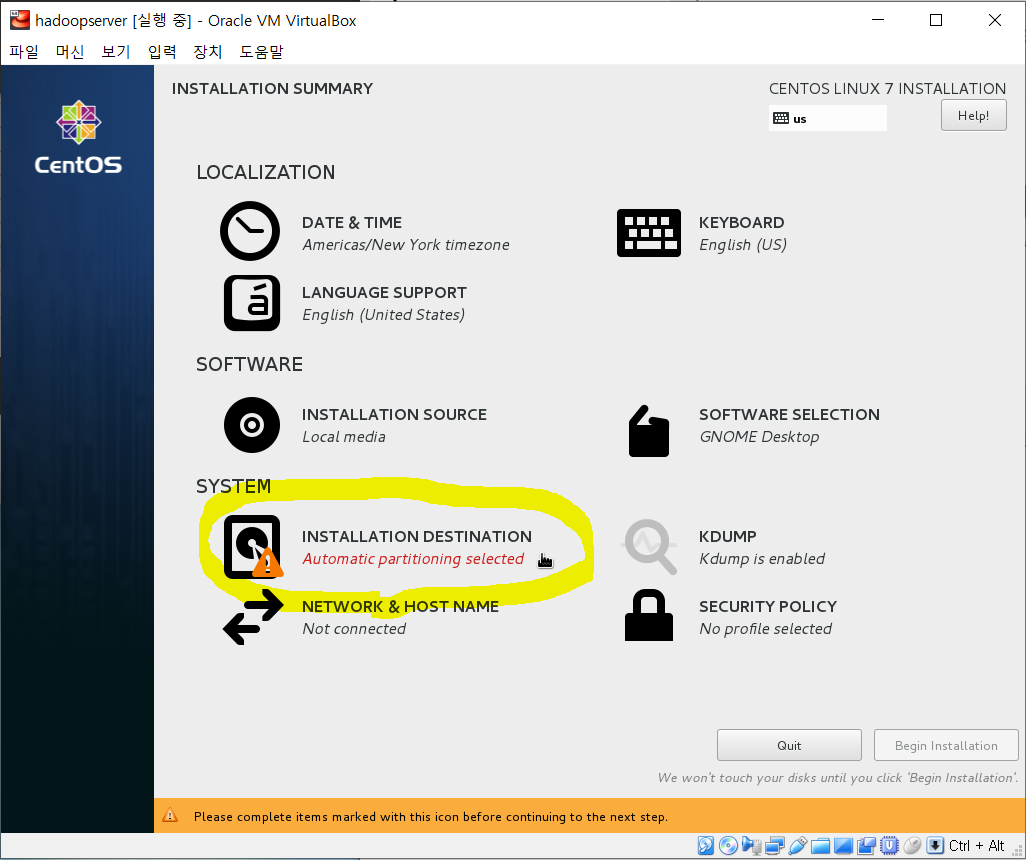
Task: Click VirtualBox host key arrow icon
Action: 936,846
